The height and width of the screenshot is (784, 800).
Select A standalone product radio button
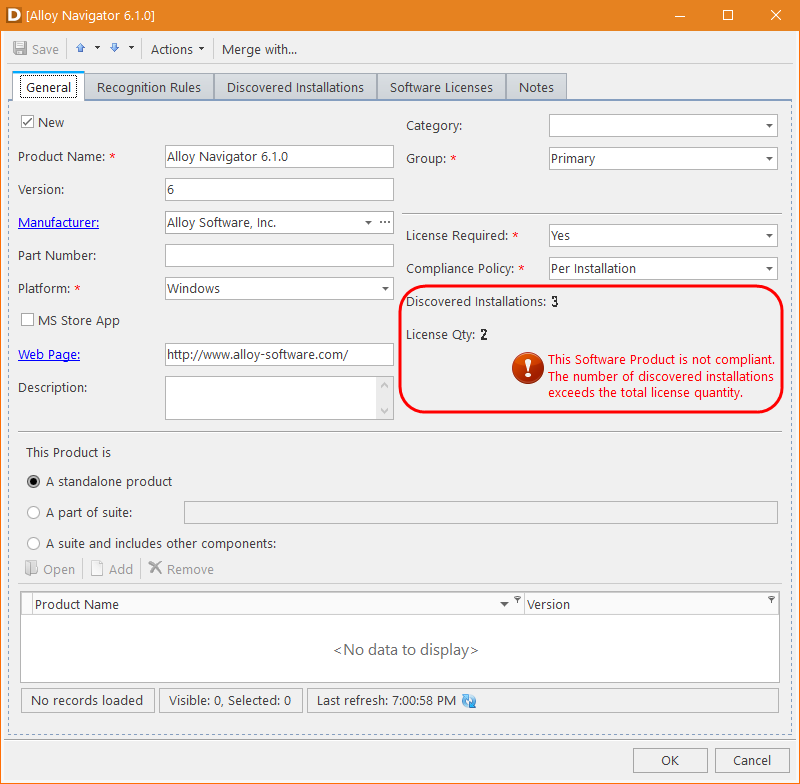[33, 482]
